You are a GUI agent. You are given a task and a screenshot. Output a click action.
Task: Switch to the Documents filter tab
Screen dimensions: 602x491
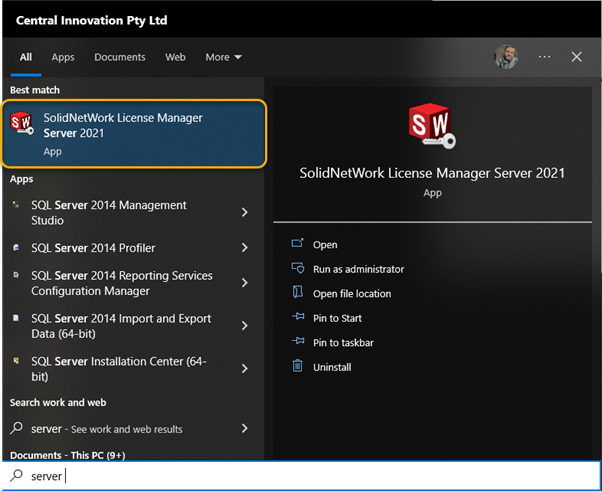coord(120,57)
